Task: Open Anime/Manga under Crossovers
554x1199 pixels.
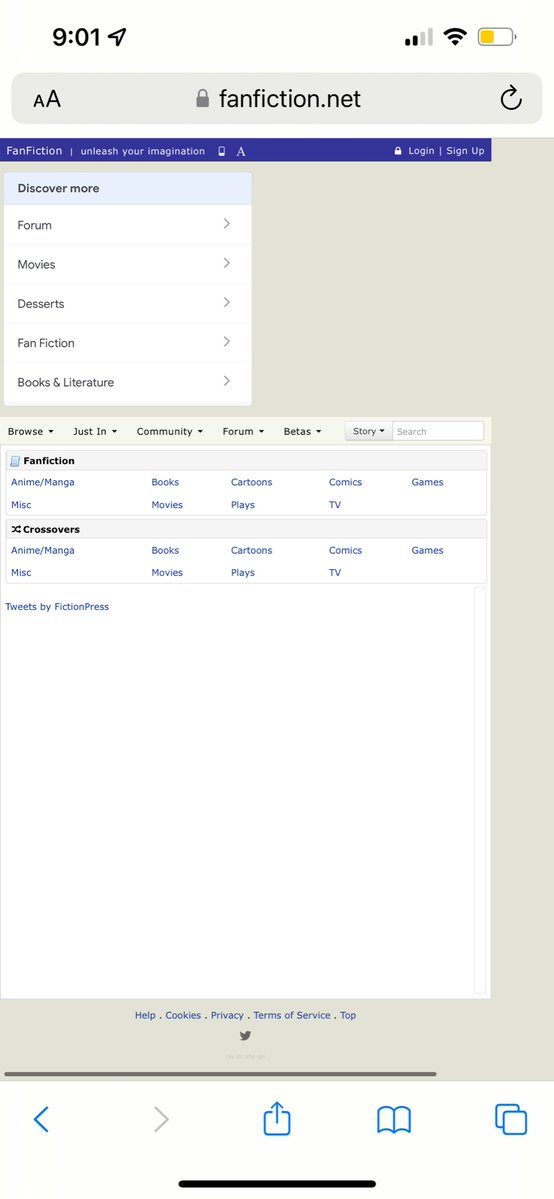Action: click(43, 551)
